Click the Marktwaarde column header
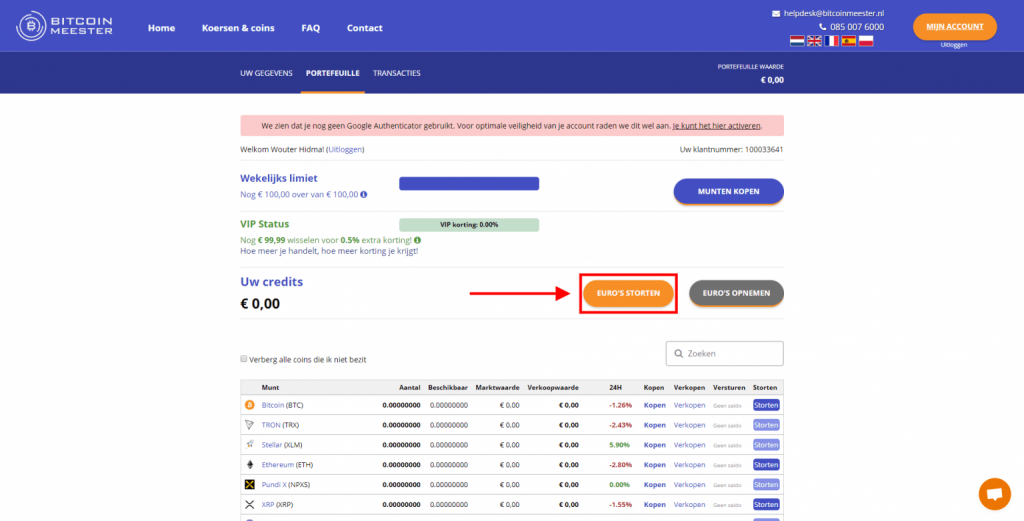The width and height of the screenshot is (1024, 521). 498,388
